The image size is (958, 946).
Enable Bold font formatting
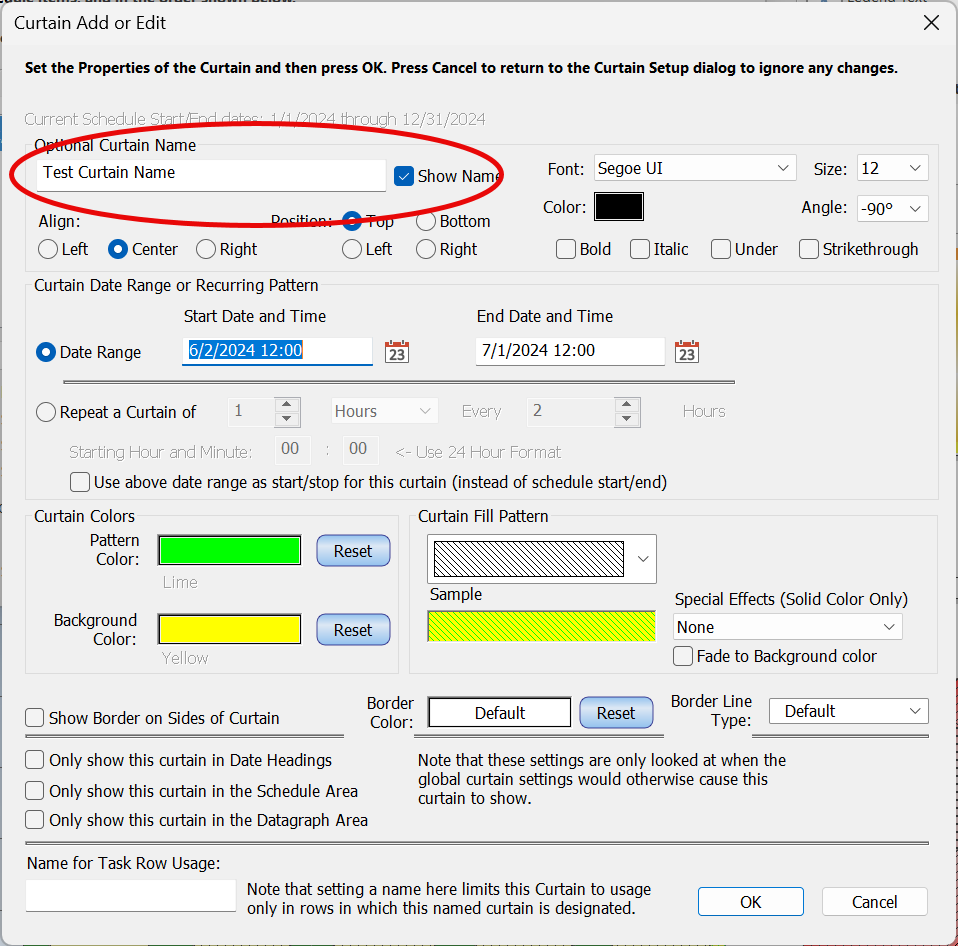click(564, 249)
